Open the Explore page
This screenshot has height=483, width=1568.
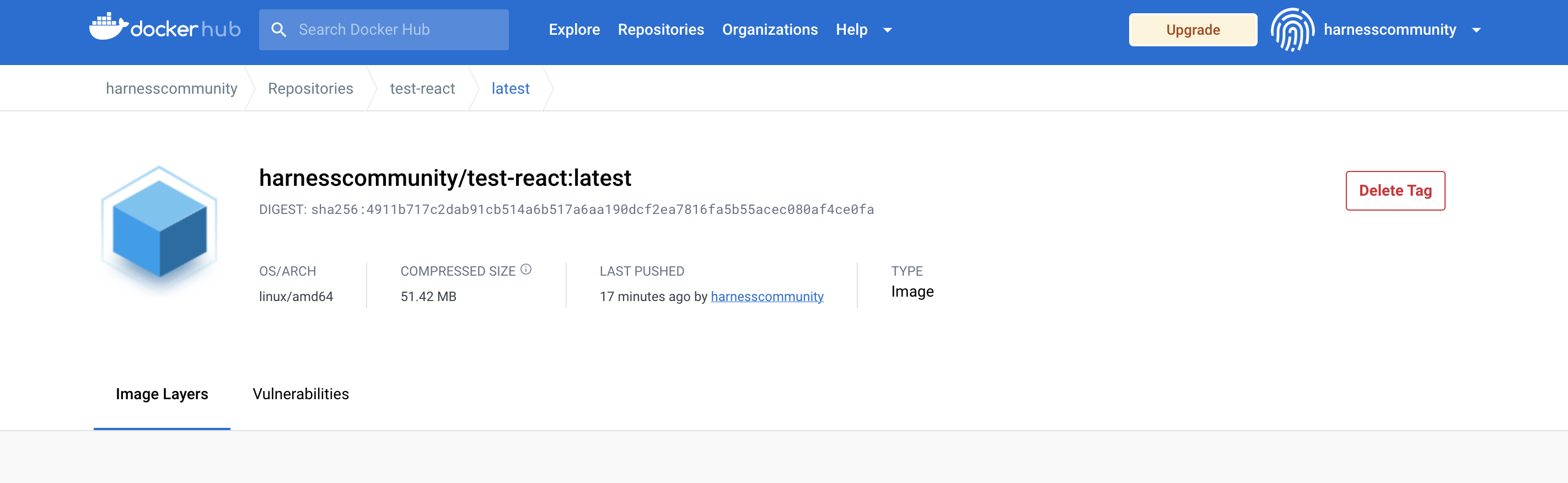[x=574, y=30]
